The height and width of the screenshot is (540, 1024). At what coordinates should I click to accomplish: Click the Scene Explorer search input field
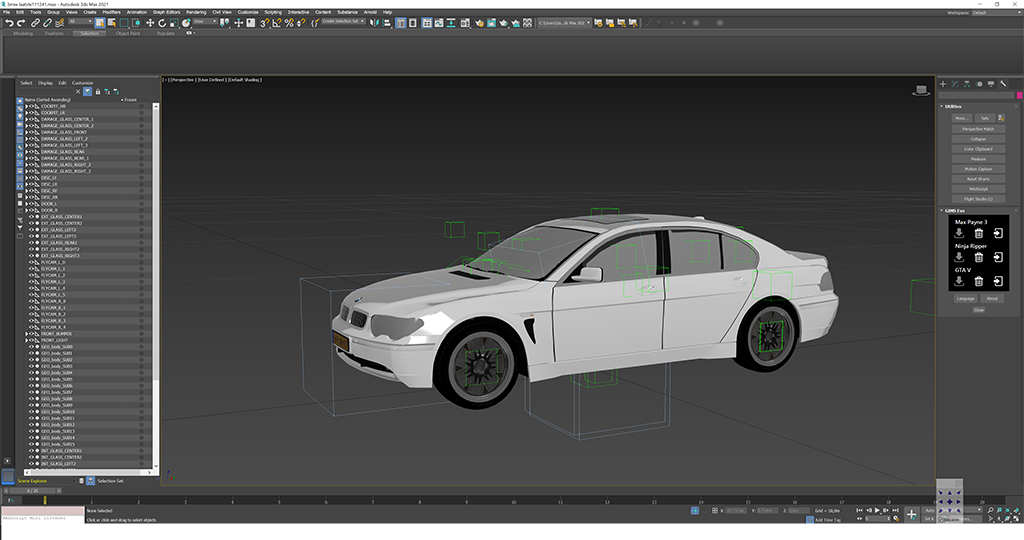coord(46,91)
